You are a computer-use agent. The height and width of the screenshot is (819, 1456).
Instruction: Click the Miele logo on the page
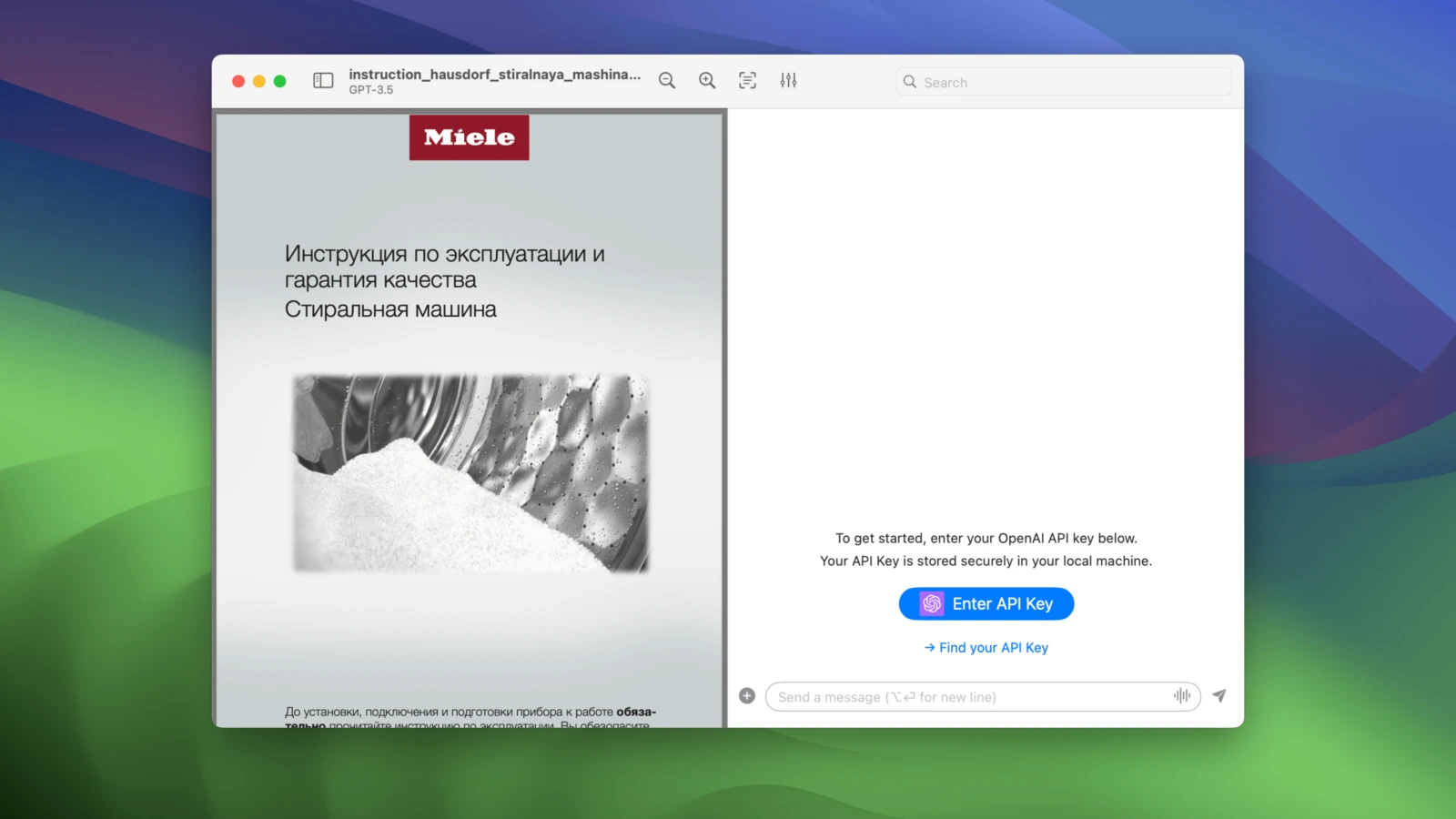(469, 137)
